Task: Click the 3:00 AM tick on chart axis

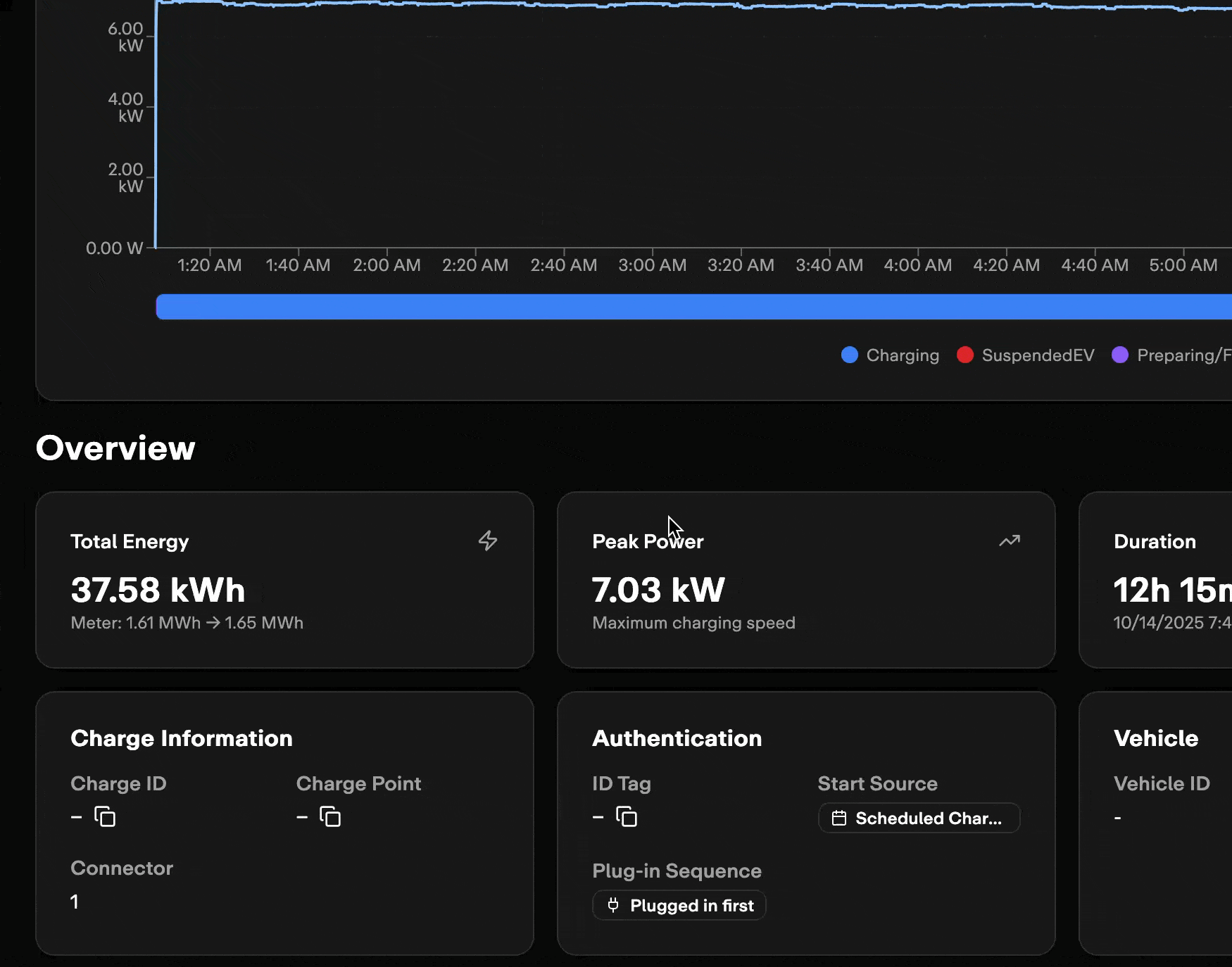Action: click(x=653, y=265)
